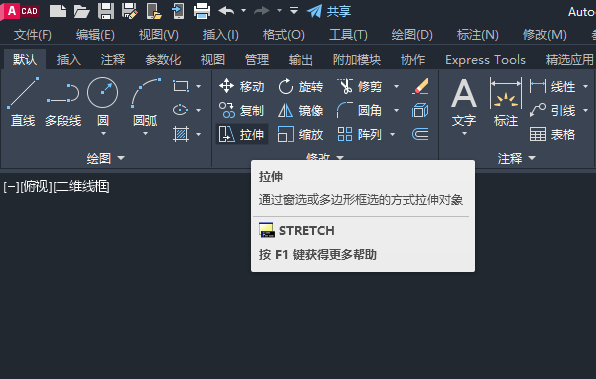Image resolution: width=596 pixels, height=379 pixels.
Task: Click the 移动 move tool
Action: (241, 87)
